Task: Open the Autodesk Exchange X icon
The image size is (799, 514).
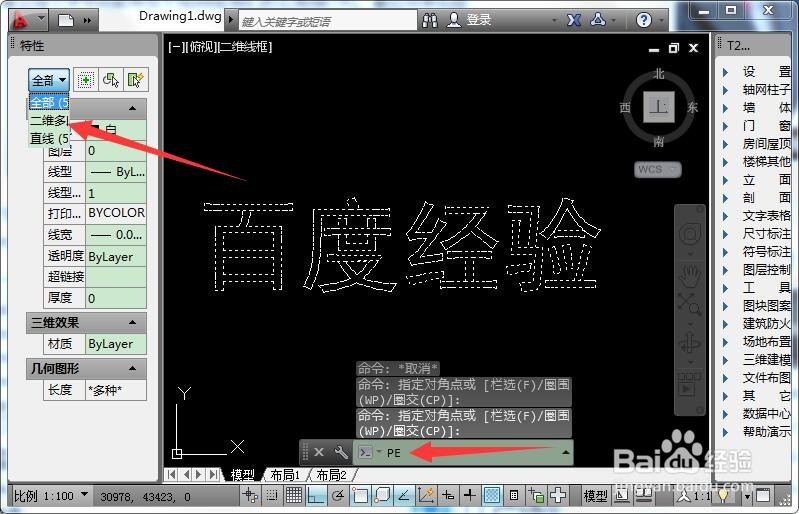Action: tap(574, 20)
